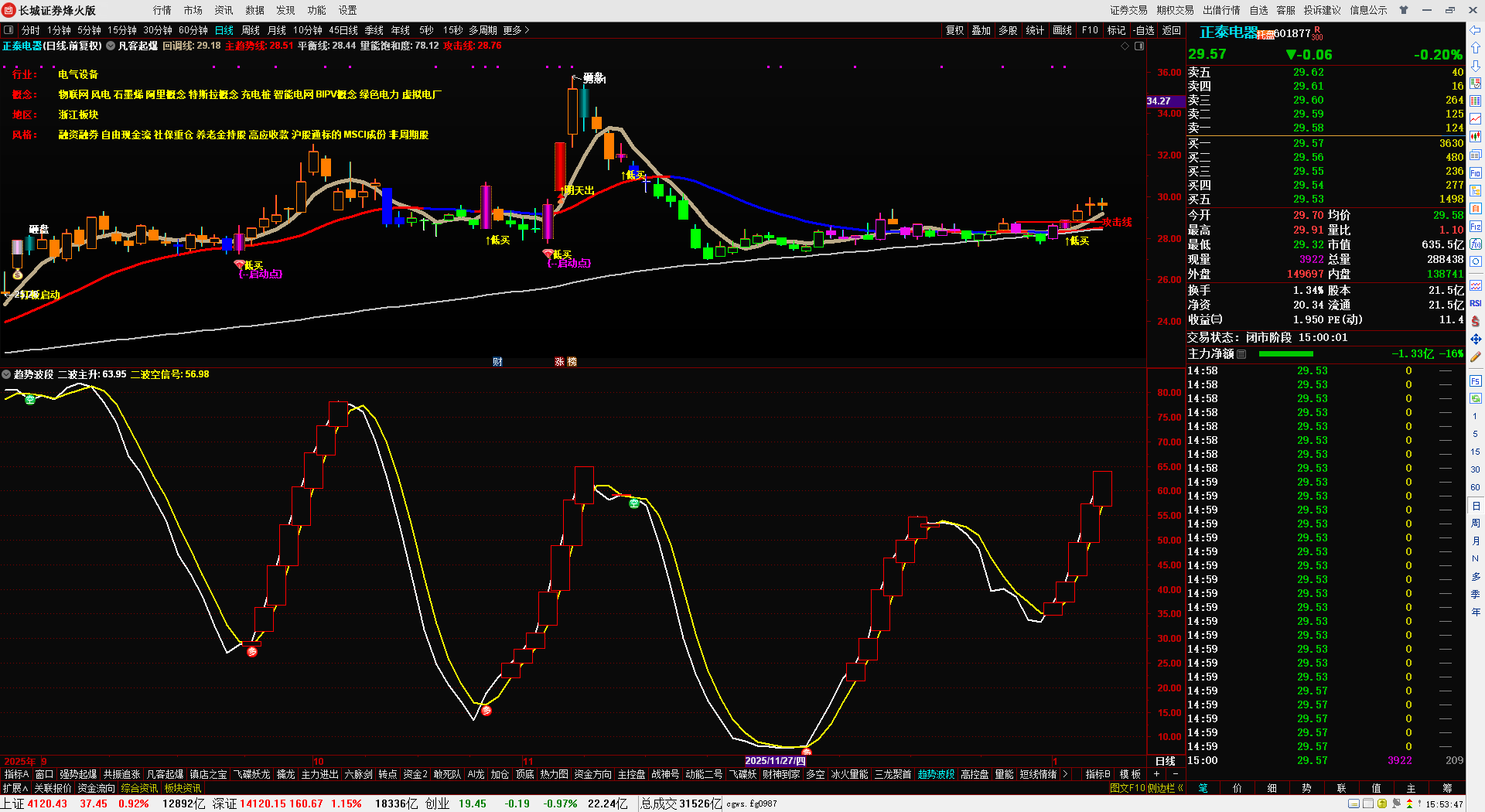
Task: Select 周 period in right sidebar
Action: (1476, 523)
